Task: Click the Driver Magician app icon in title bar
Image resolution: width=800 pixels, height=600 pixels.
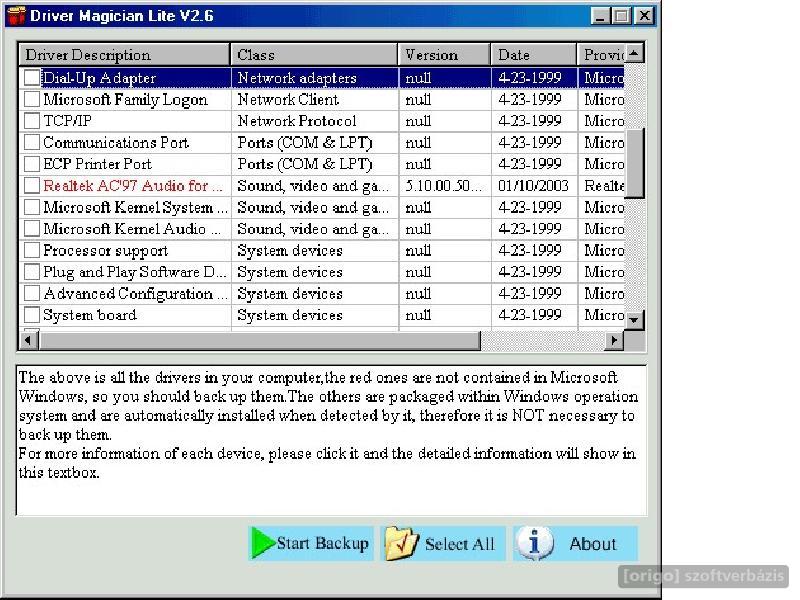Action: (x=16, y=15)
